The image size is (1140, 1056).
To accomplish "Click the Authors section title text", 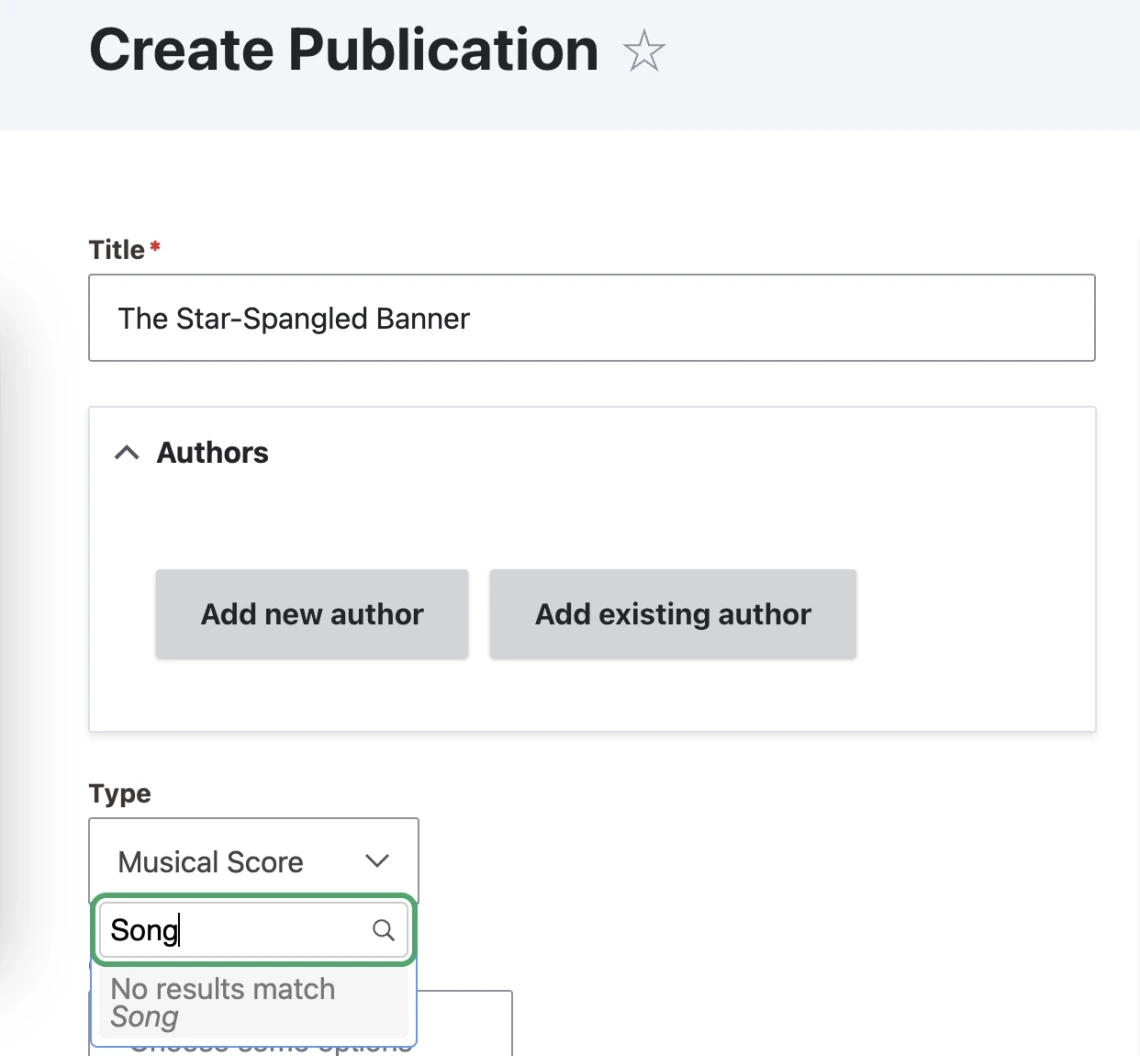I will 212,452.
